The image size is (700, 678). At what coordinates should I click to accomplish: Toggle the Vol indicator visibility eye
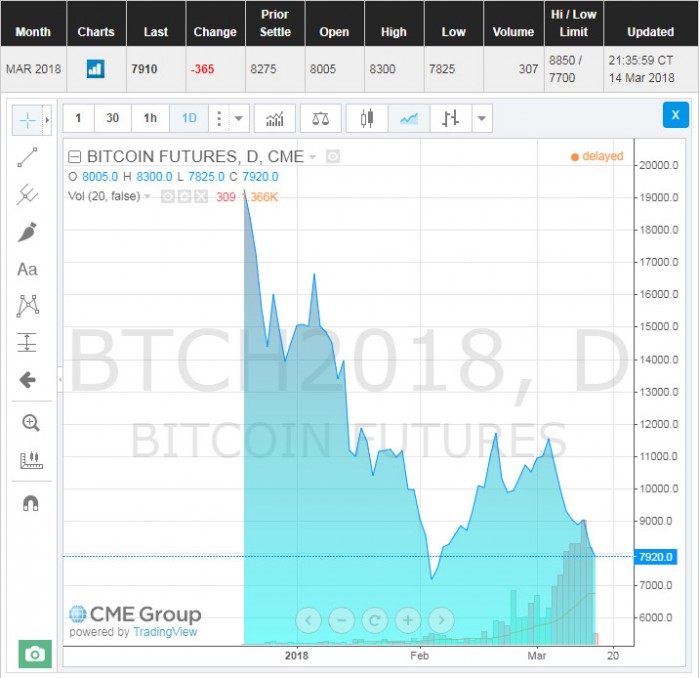[x=167, y=196]
